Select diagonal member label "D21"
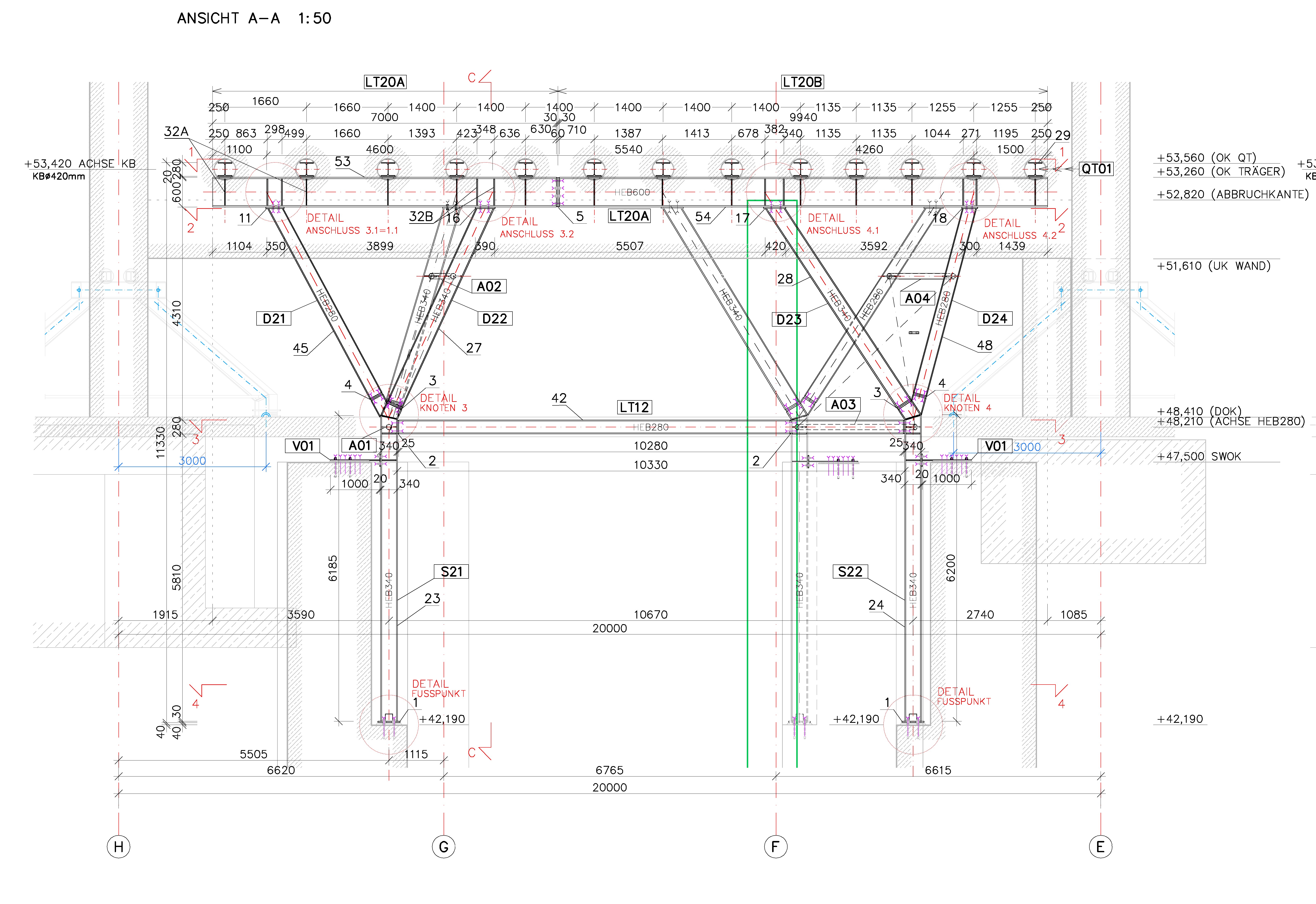Viewport: 1316px width, 904px height. tap(274, 318)
